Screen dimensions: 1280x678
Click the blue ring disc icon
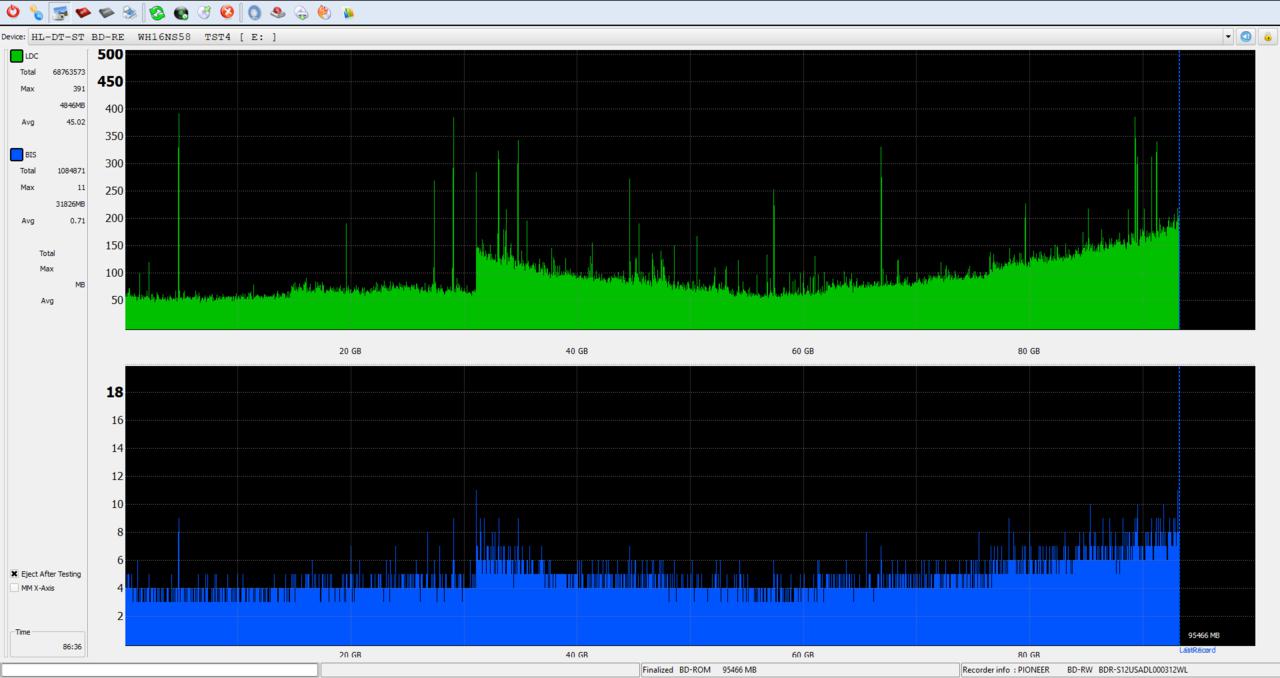(254, 13)
